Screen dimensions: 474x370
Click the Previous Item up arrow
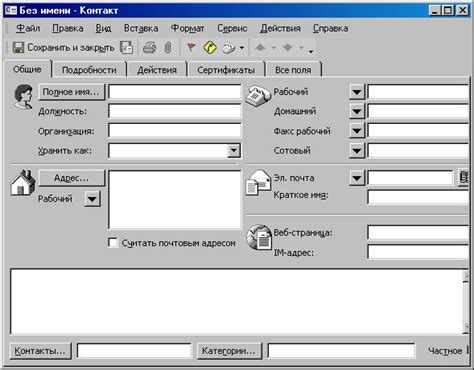pyautogui.click(x=260, y=48)
